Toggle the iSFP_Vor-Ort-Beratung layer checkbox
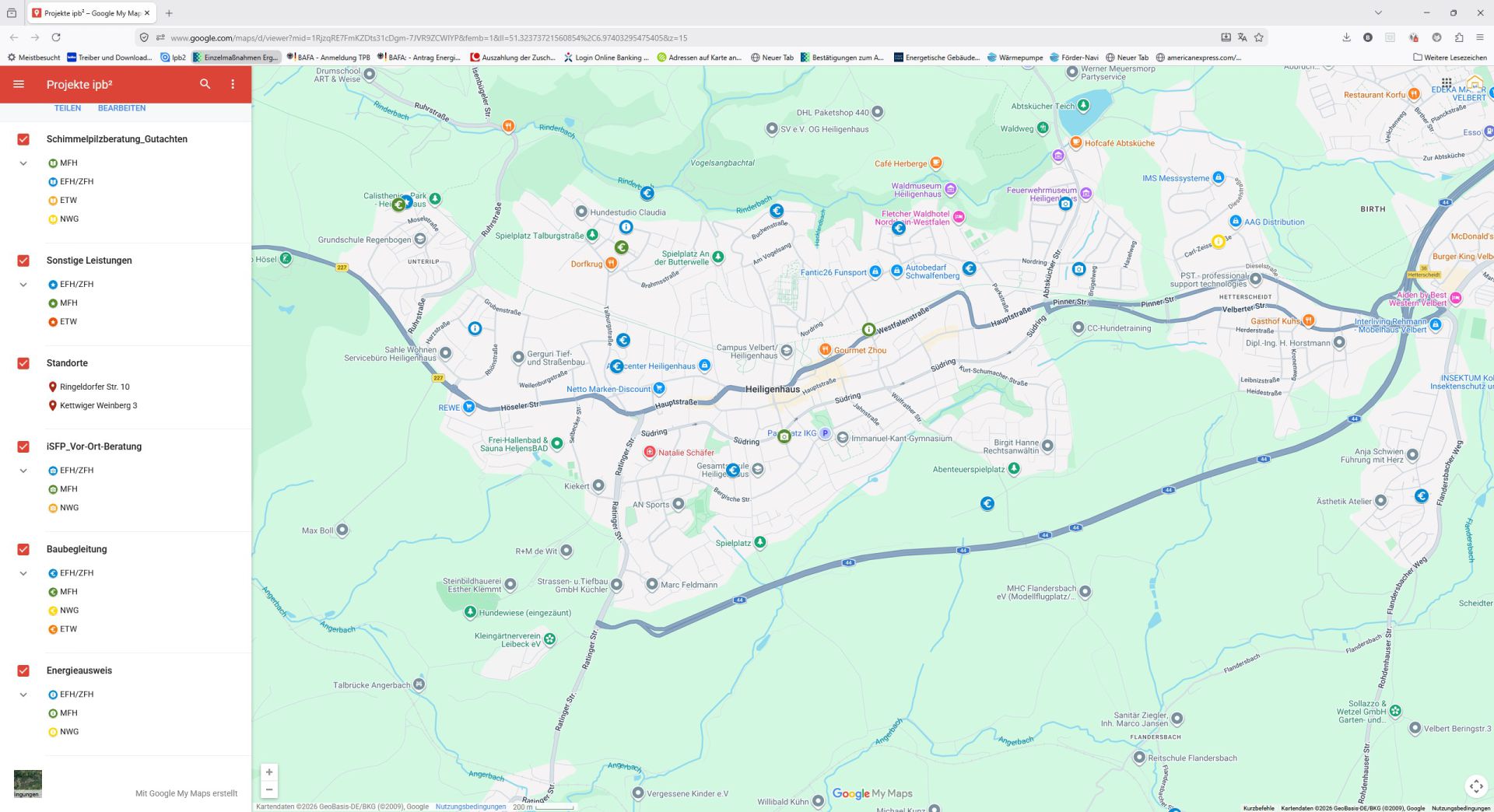The image size is (1494, 812). click(23, 446)
